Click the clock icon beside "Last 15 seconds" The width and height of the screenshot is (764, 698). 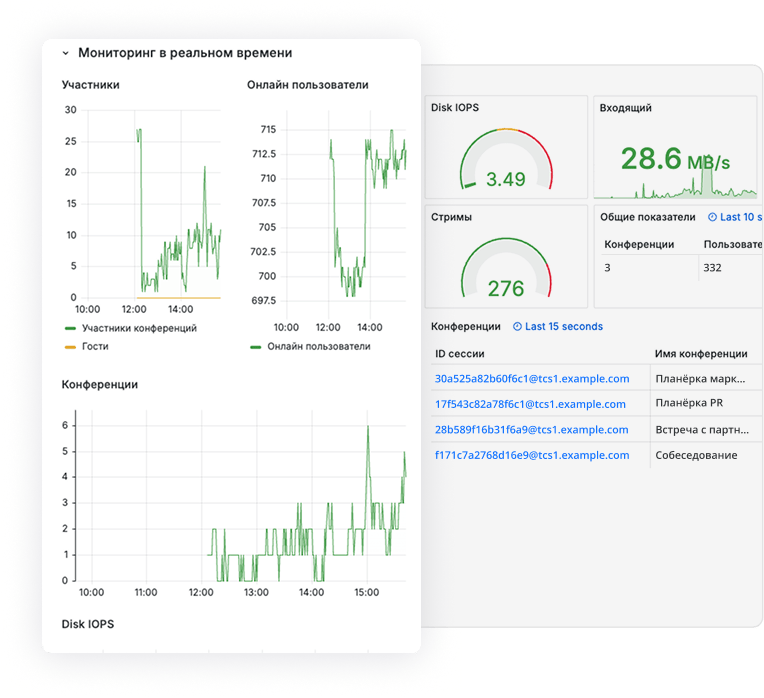pos(517,326)
